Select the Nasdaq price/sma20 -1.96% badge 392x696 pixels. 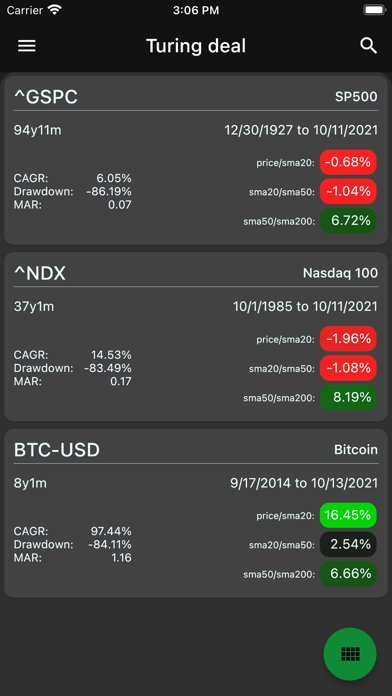coord(348,339)
